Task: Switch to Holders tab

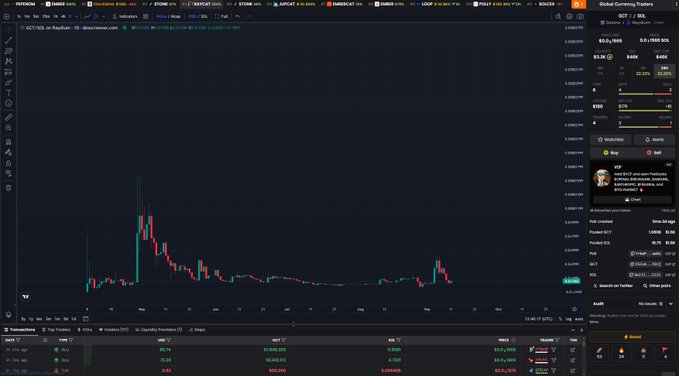Action: point(114,330)
